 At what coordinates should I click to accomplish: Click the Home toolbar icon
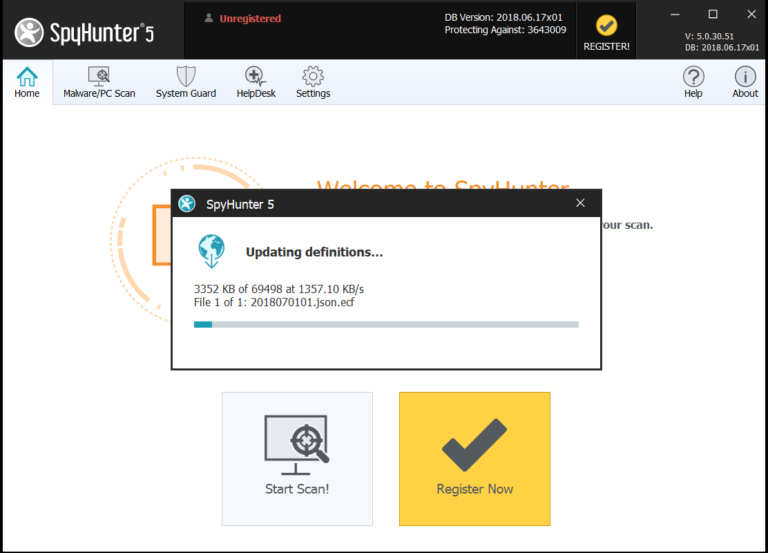pos(27,82)
